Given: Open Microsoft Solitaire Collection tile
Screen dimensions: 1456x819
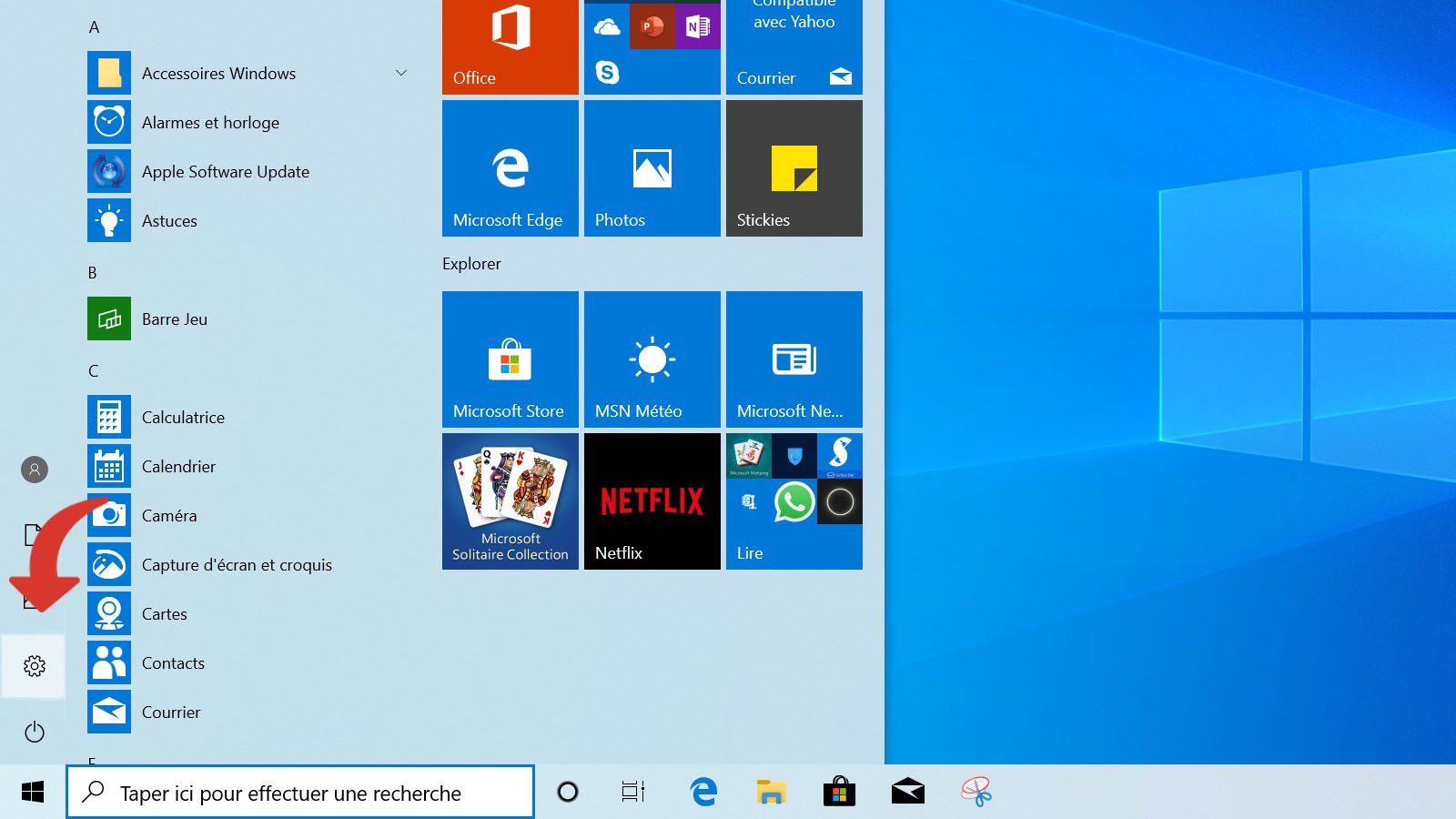Looking at the screenshot, I should tap(510, 501).
